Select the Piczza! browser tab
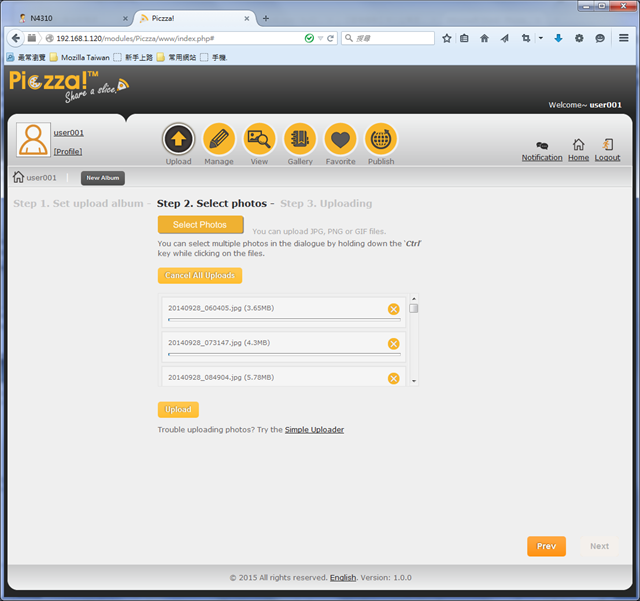 click(x=195, y=18)
